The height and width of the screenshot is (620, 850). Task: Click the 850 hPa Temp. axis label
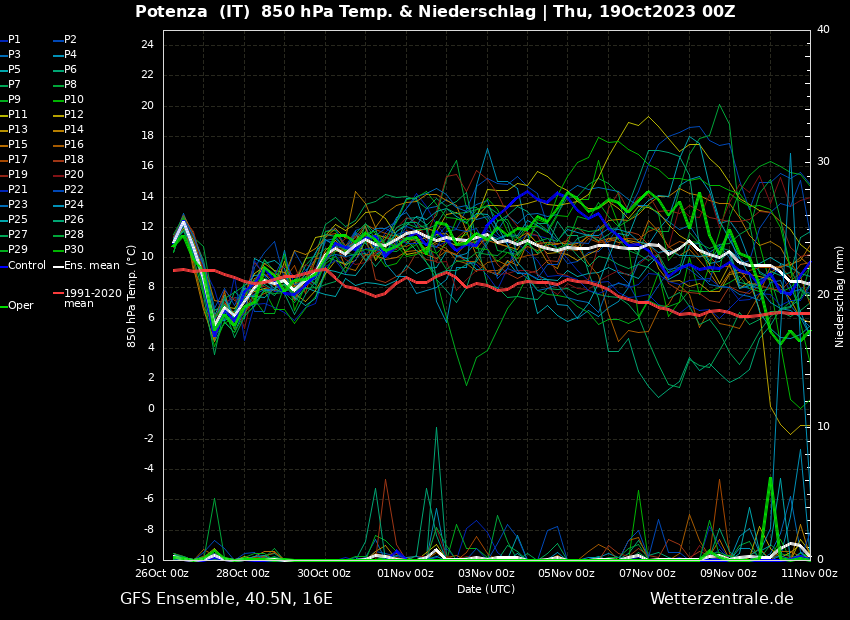[132, 296]
